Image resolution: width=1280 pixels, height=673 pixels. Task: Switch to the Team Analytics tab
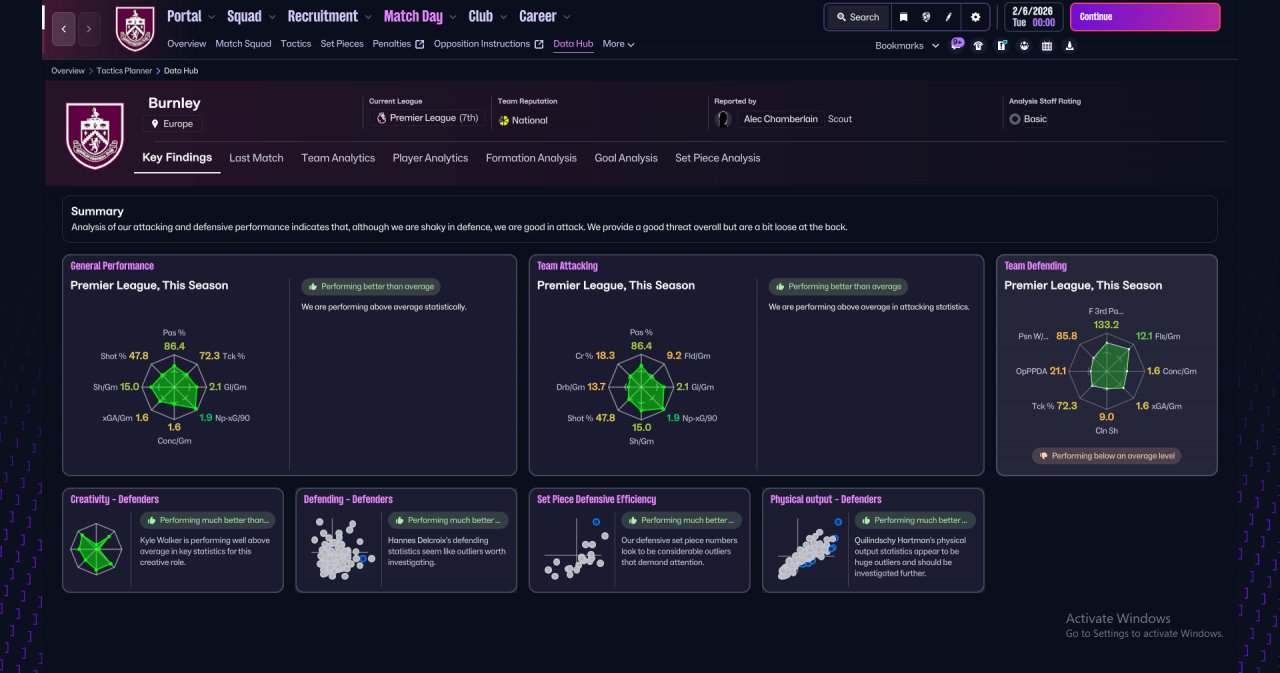point(338,158)
